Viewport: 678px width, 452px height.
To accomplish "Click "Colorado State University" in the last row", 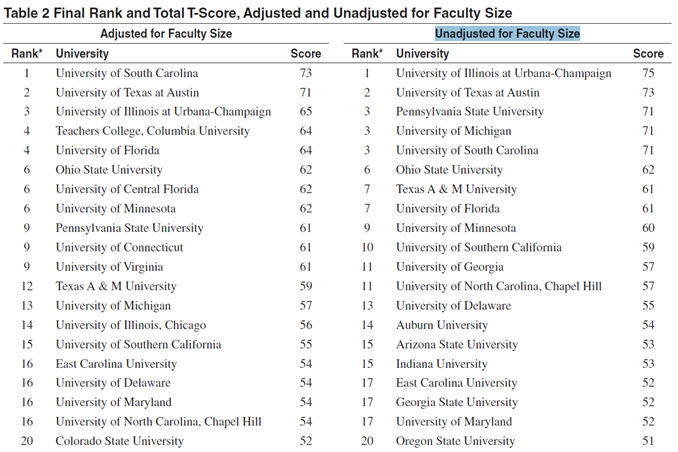I will (119, 441).
